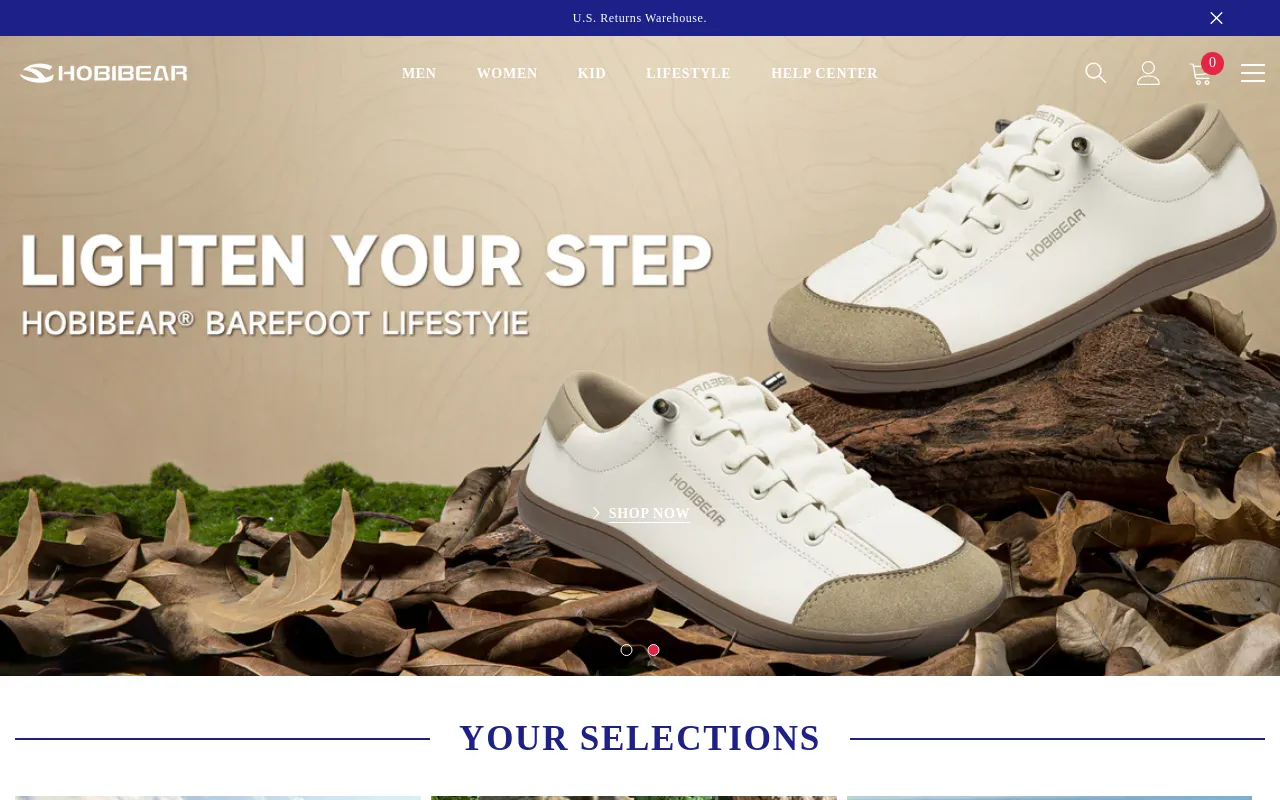Go to the Hobibear logo homepage
Viewport: 1280px width, 800px height.
point(104,73)
